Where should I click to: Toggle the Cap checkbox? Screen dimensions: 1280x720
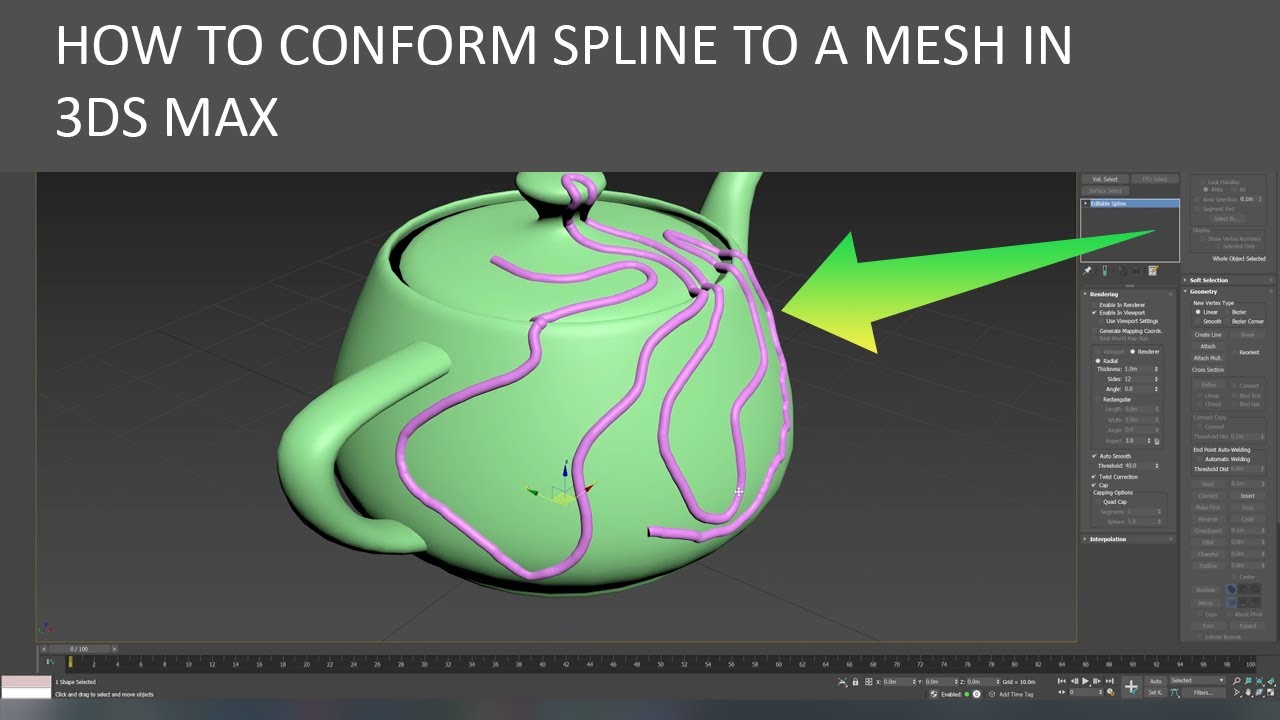[1094, 485]
